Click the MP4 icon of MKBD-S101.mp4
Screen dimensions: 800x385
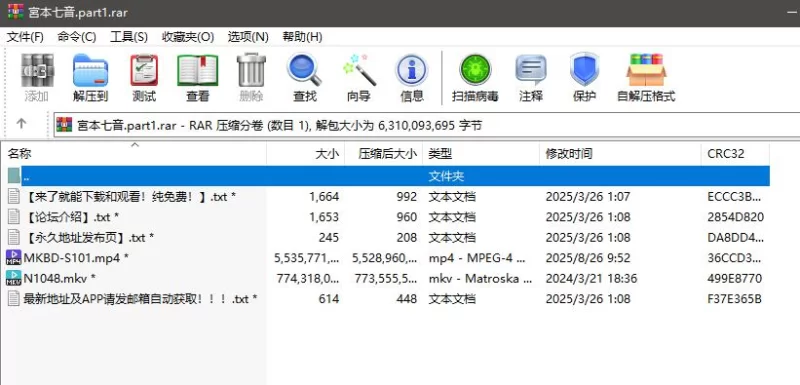13,258
